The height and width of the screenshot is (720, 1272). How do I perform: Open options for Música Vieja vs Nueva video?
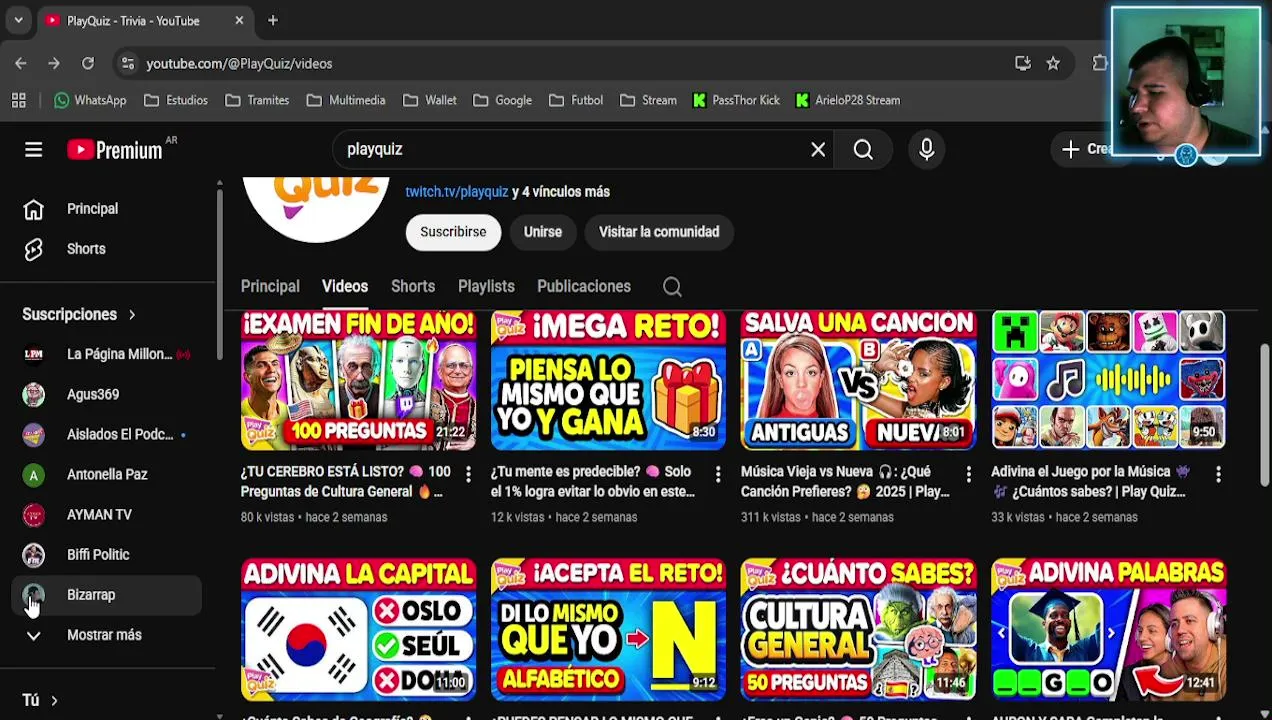pos(968,475)
